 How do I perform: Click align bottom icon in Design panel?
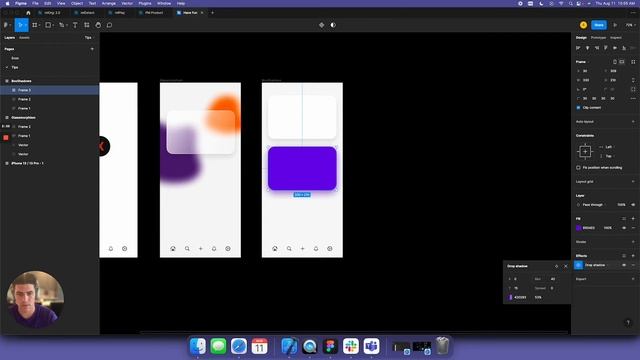624,48
